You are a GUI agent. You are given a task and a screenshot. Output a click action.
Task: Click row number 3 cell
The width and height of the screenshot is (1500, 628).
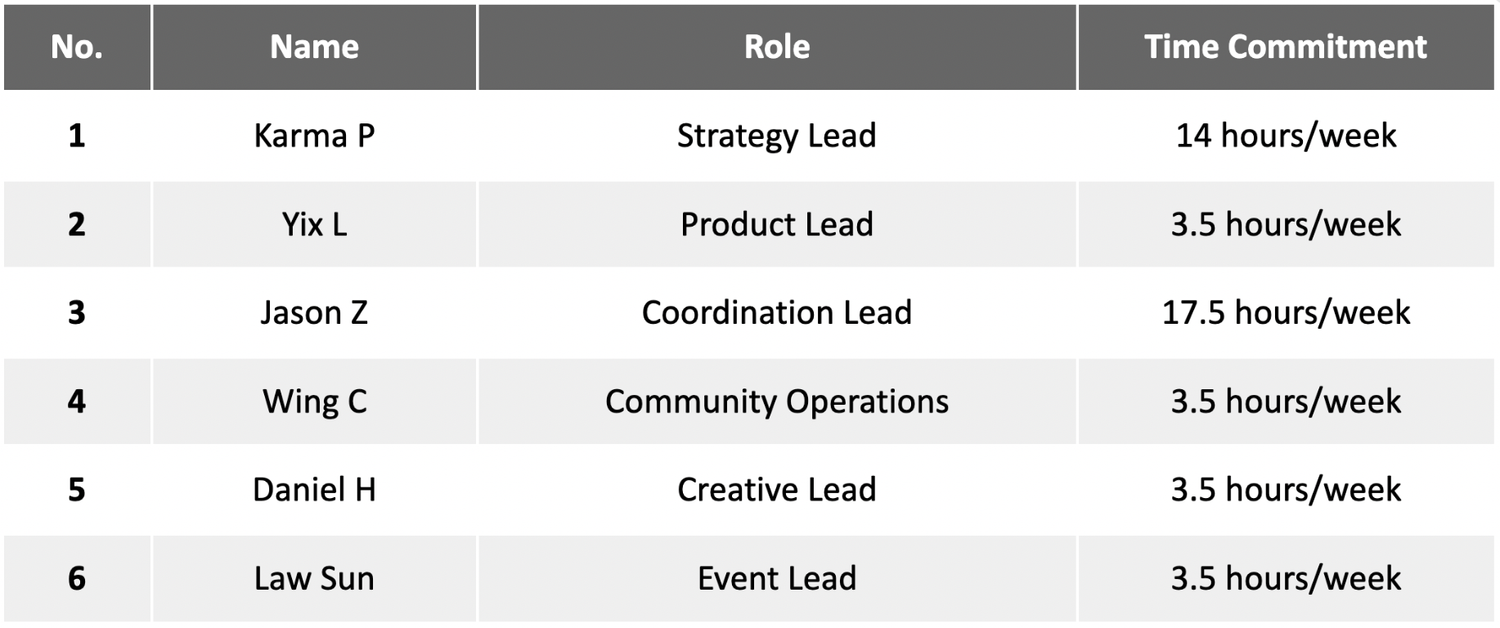tap(77, 312)
